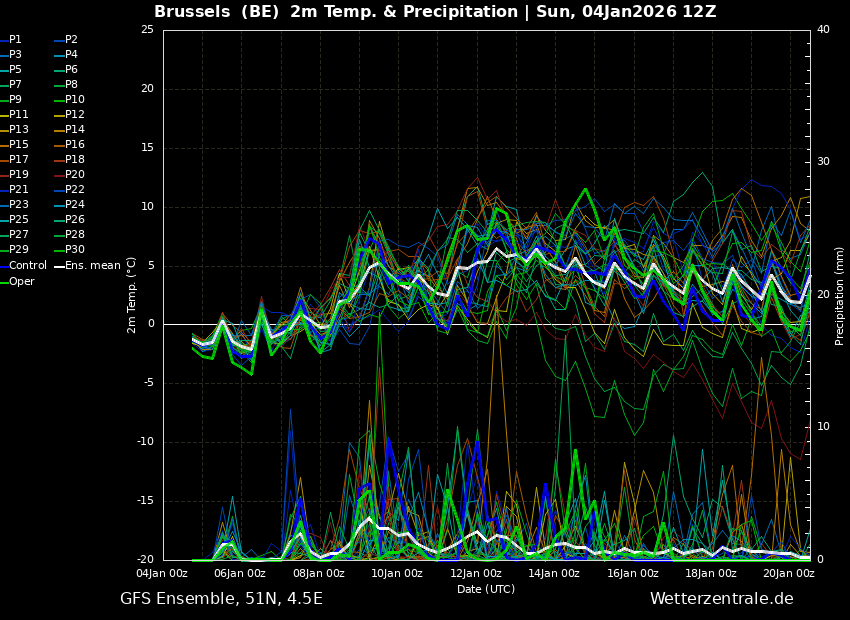
Task: Click the Wetterzentrale.de credit text
Action: (722, 599)
